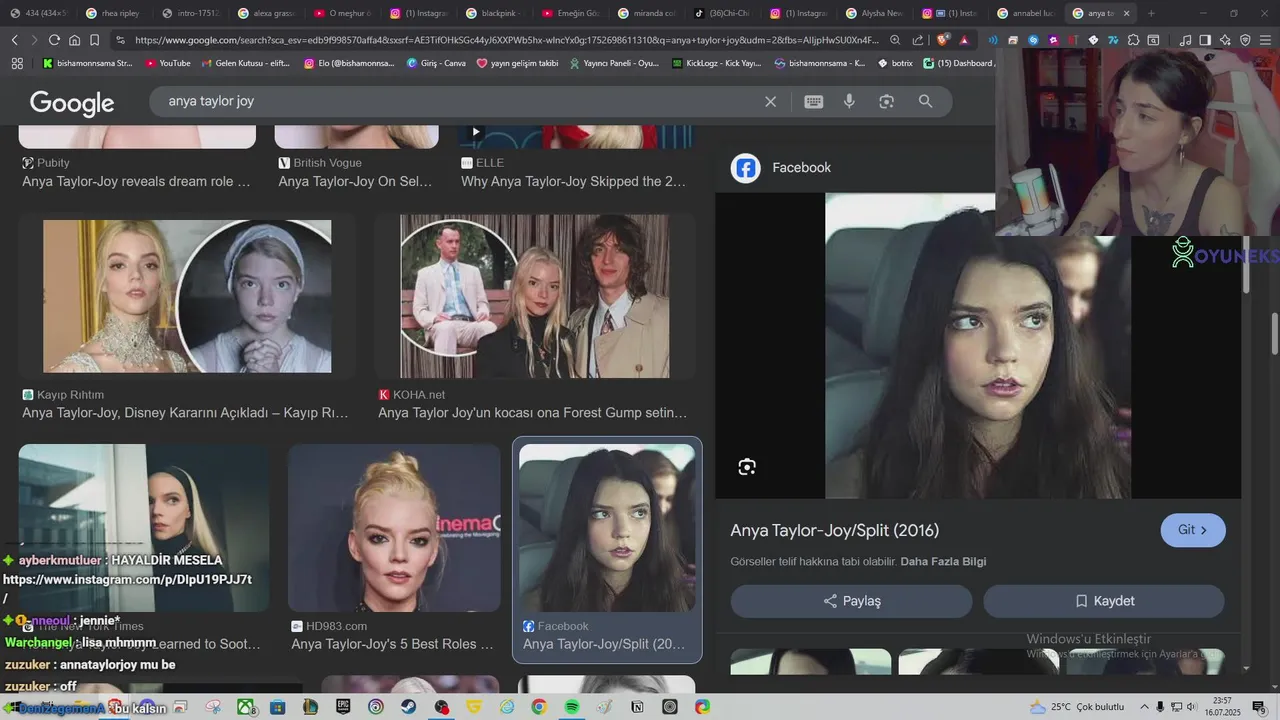1280x720 pixels.
Task: Open the YouTube bookmark
Action: coord(168,63)
